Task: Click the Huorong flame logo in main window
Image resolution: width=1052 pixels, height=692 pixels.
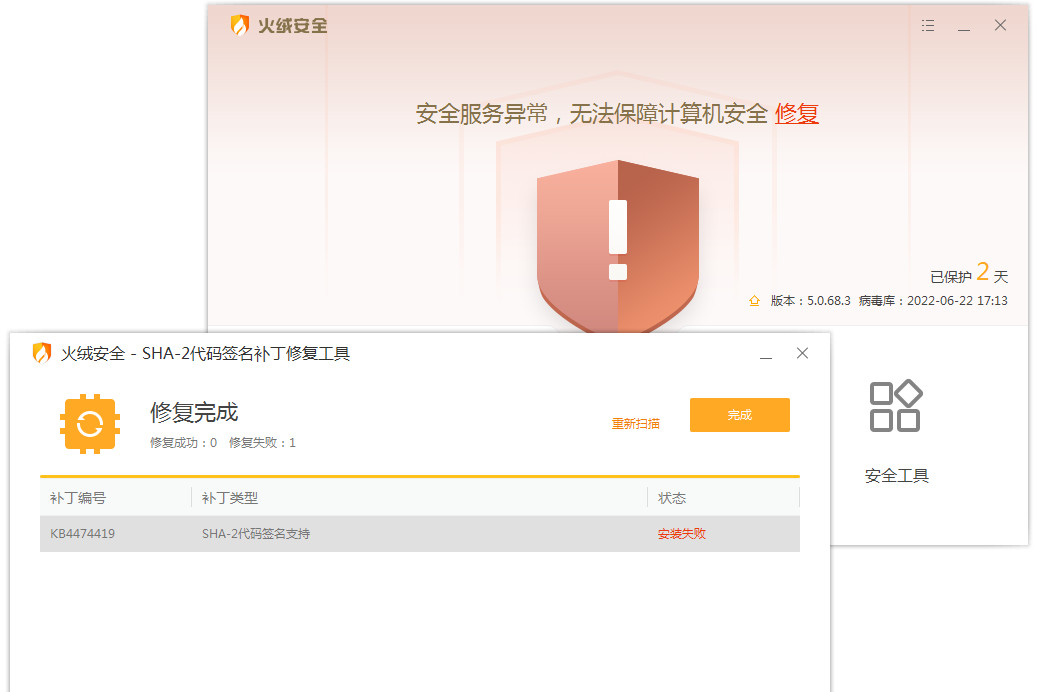Action: coord(240,26)
